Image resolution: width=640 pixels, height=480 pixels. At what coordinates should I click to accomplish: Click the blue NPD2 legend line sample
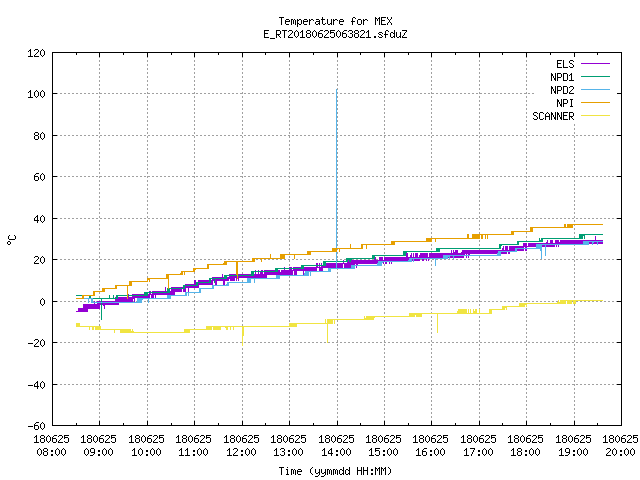click(595, 90)
